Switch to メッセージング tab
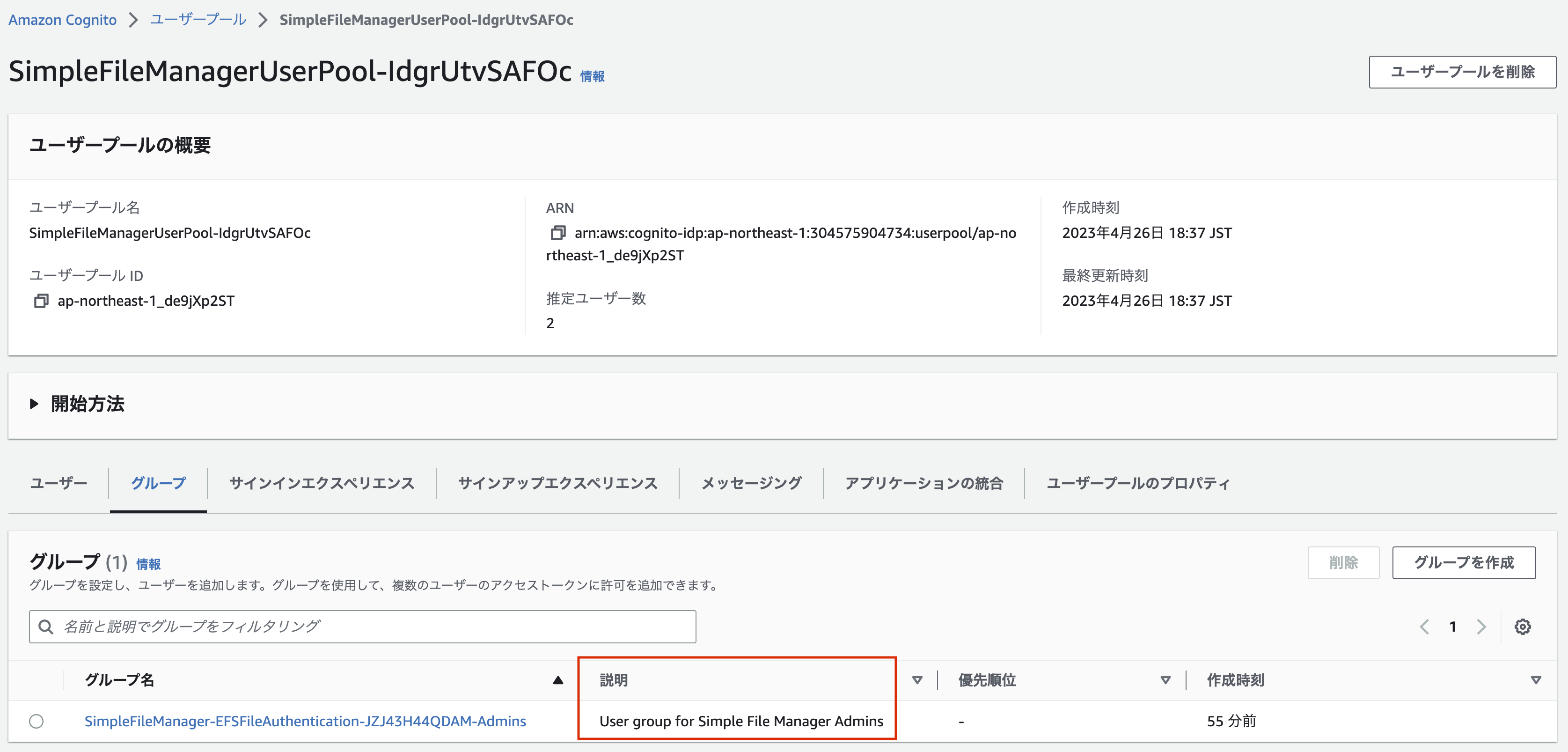The height and width of the screenshot is (752, 1568). coord(751,484)
